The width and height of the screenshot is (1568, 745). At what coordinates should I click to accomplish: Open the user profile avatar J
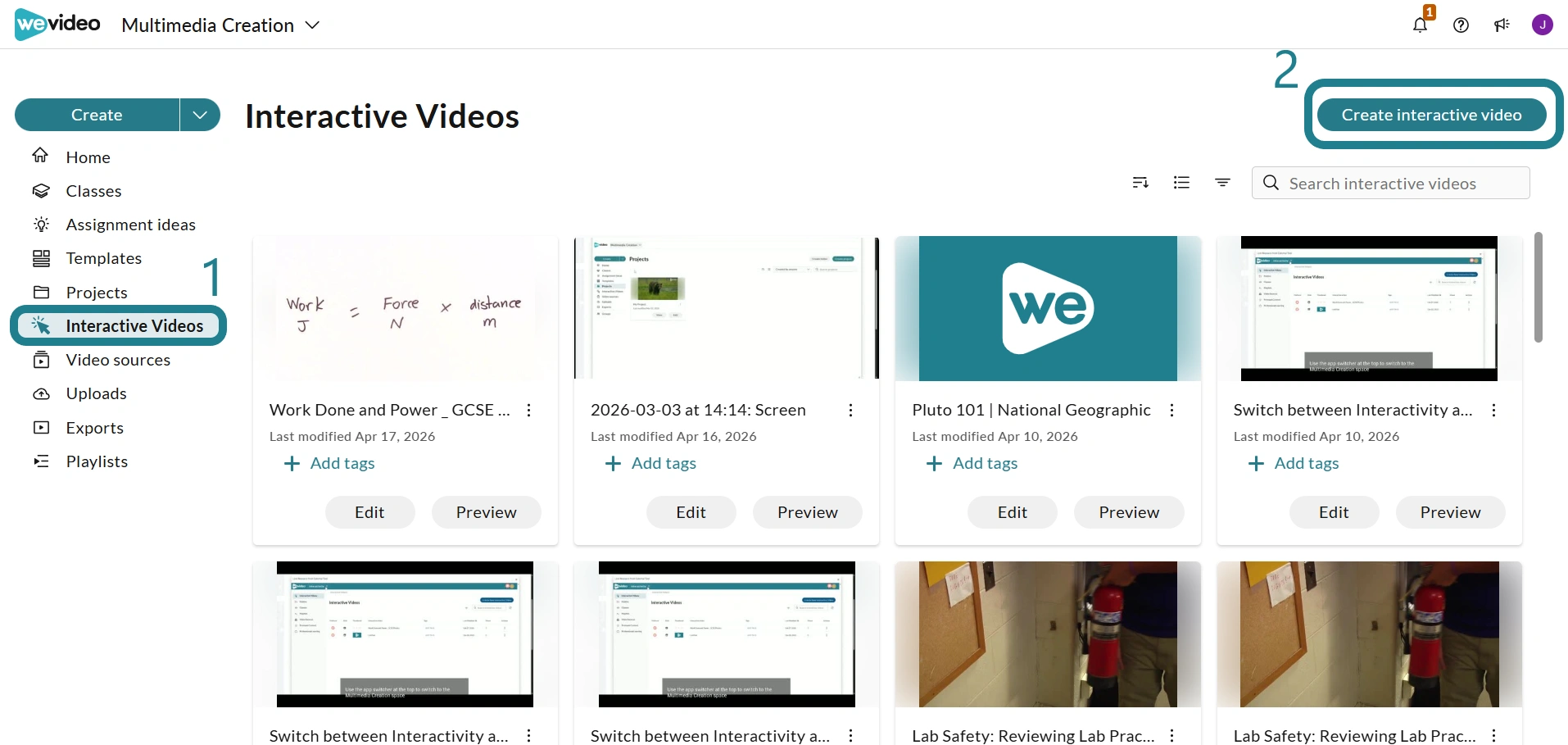click(1543, 25)
